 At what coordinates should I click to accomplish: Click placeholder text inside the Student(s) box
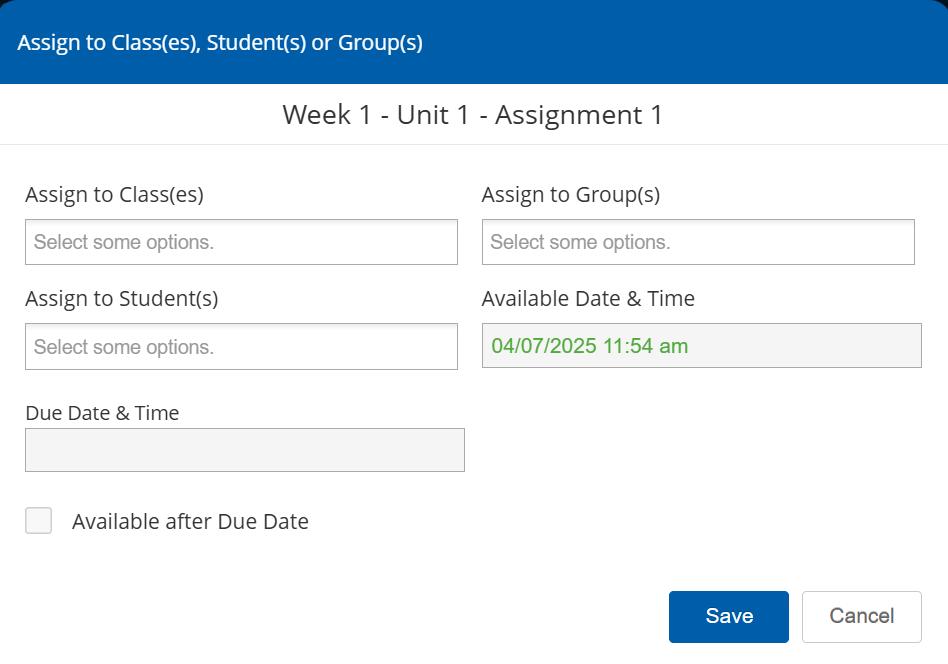[124, 347]
